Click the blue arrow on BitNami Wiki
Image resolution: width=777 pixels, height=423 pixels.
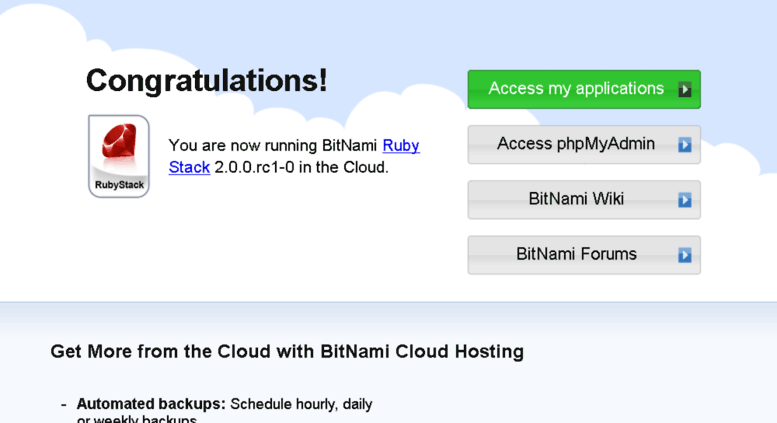(x=685, y=200)
